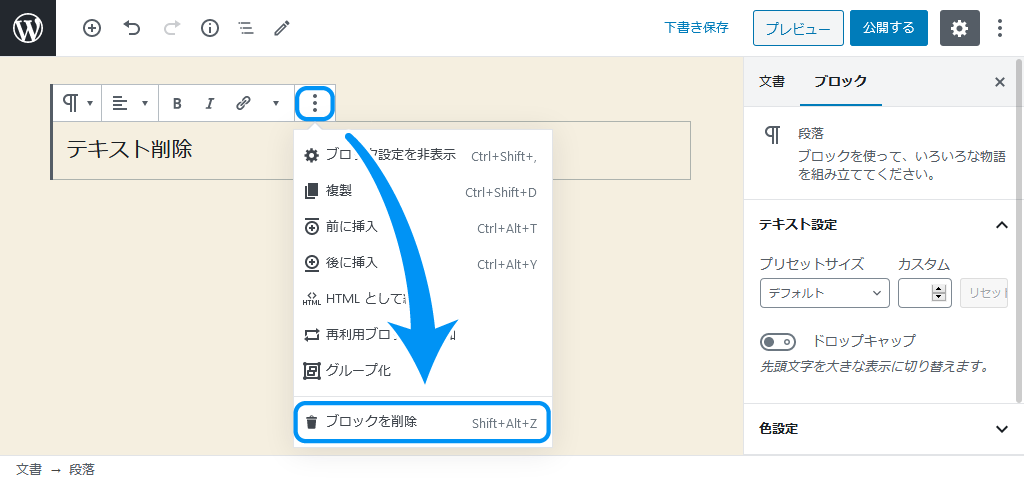Change block type with paragraph icon
The width and height of the screenshot is (1024, 480).
pos(77,103)
